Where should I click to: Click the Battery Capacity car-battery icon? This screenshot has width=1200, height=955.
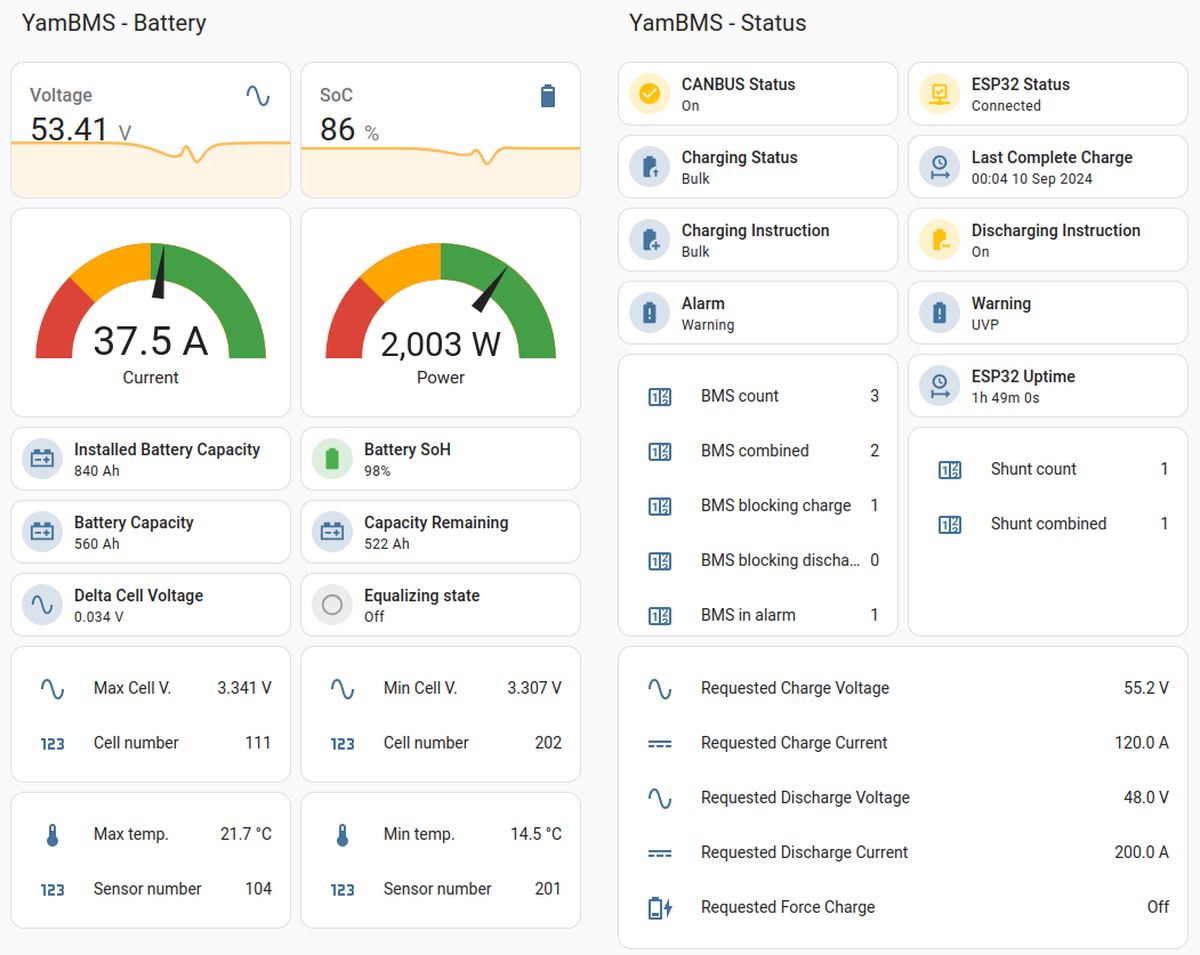(42, 532)
